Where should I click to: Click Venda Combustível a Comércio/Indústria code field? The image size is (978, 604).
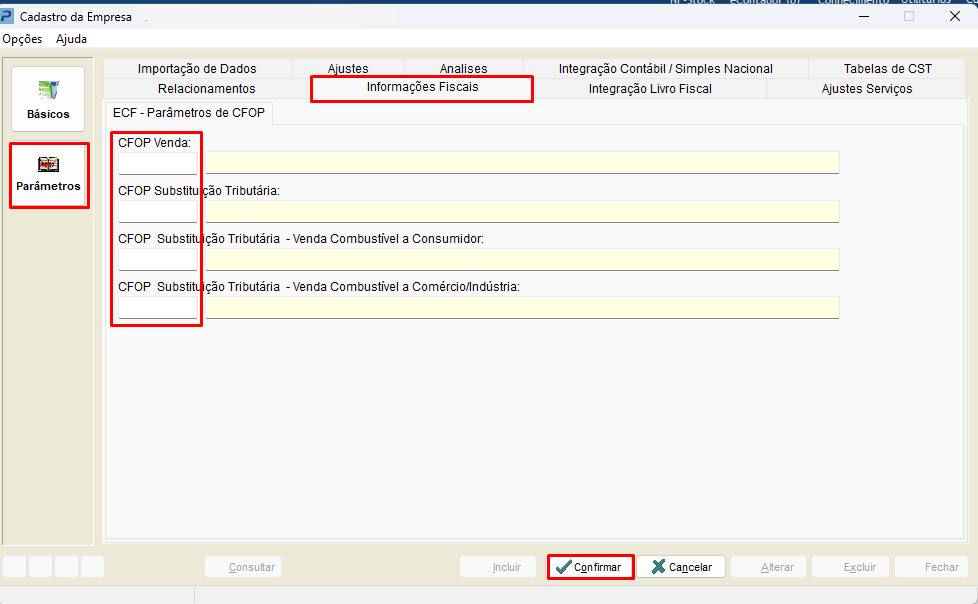click(158, 308)
